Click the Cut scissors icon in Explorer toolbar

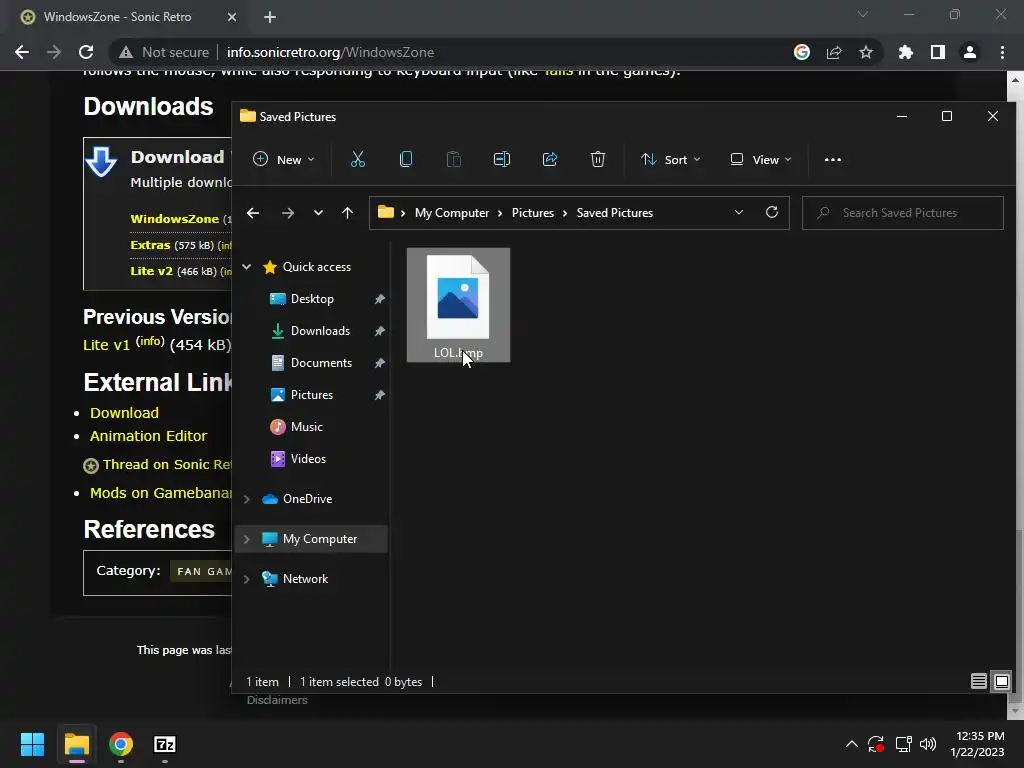(x=358, y=159)
